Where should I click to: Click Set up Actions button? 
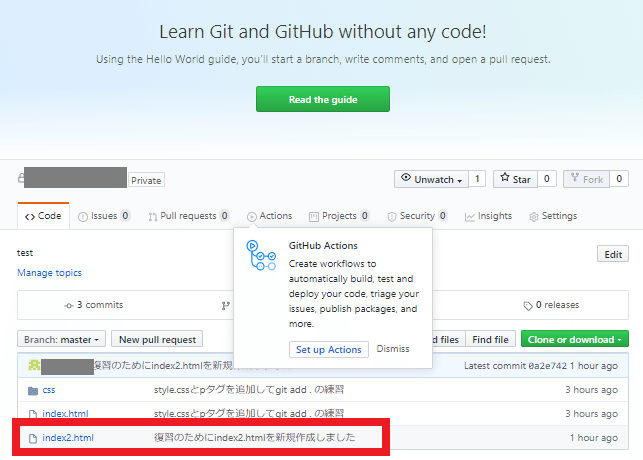pyautogui.click(x=328, y=349)
